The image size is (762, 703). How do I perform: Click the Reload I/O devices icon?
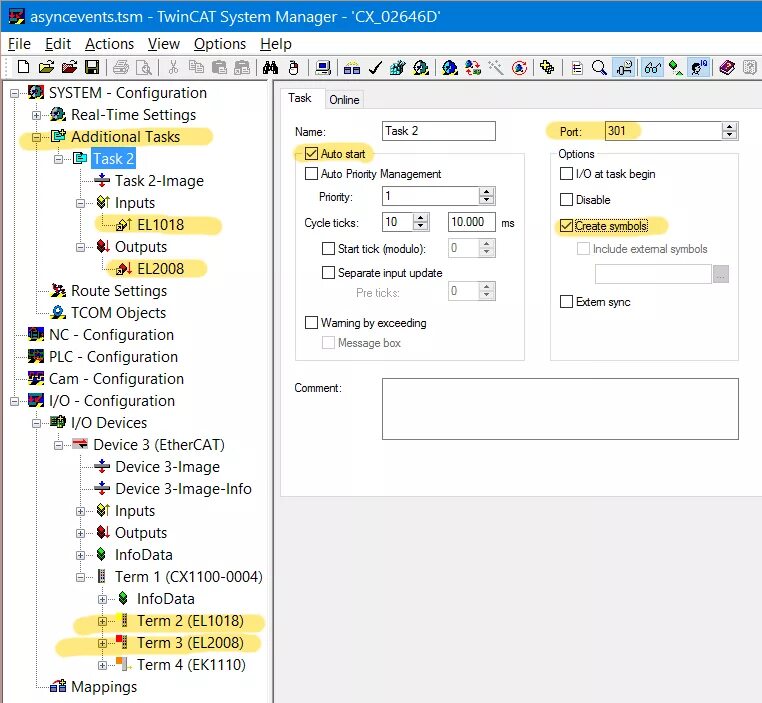[x=472, y=68]
